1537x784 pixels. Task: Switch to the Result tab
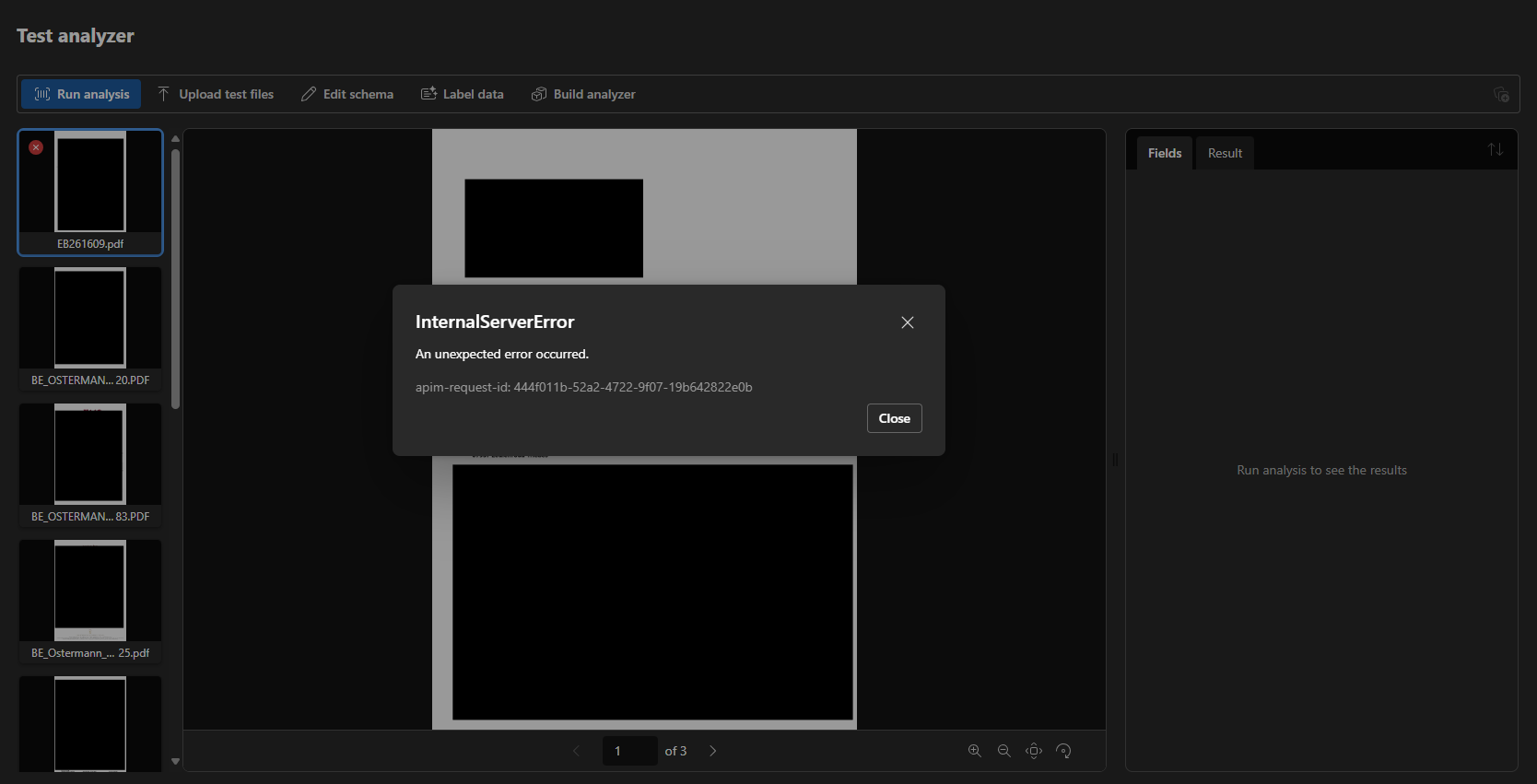pos(1225,153)
